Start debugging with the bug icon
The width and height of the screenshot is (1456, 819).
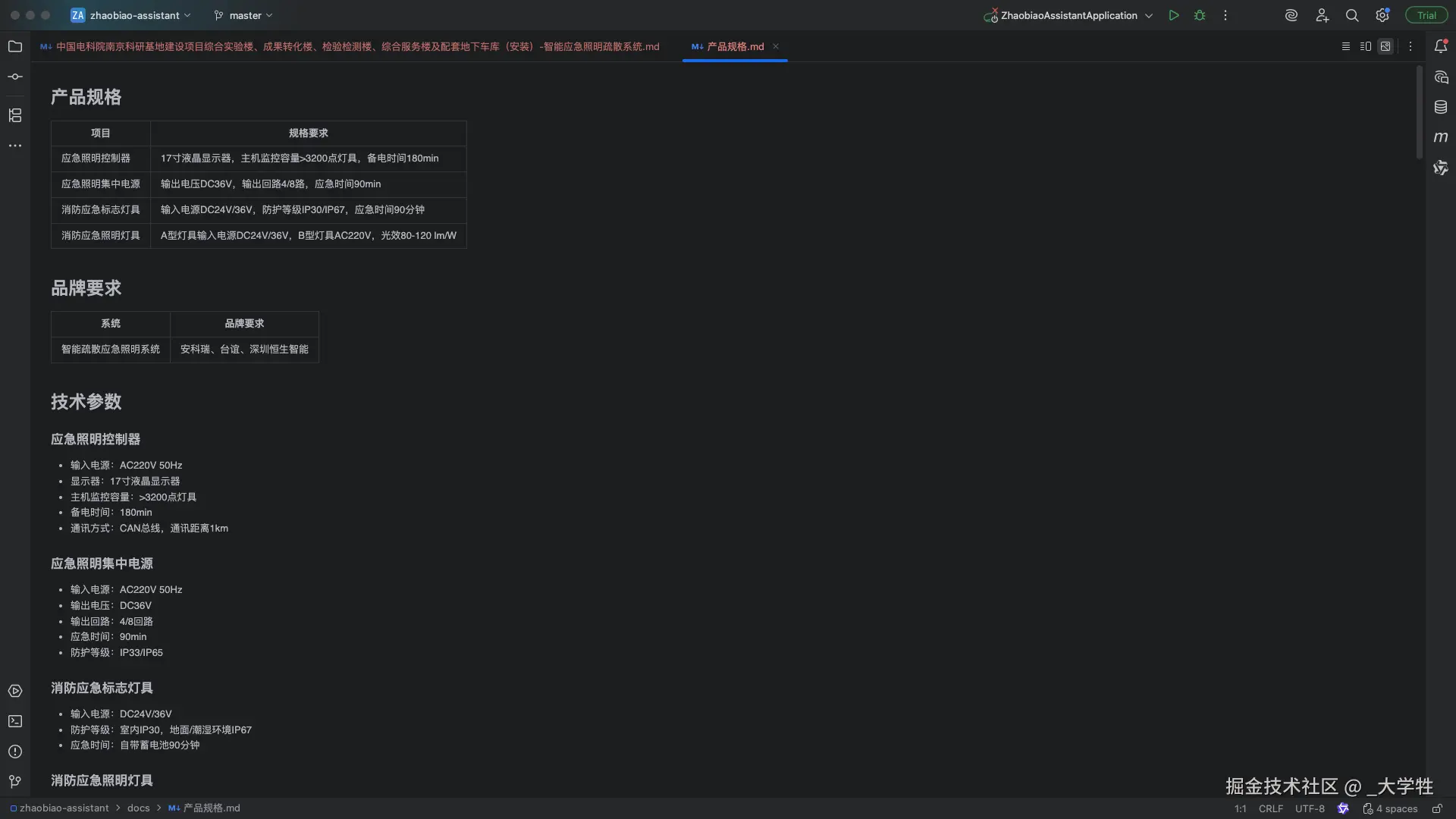1200,15
